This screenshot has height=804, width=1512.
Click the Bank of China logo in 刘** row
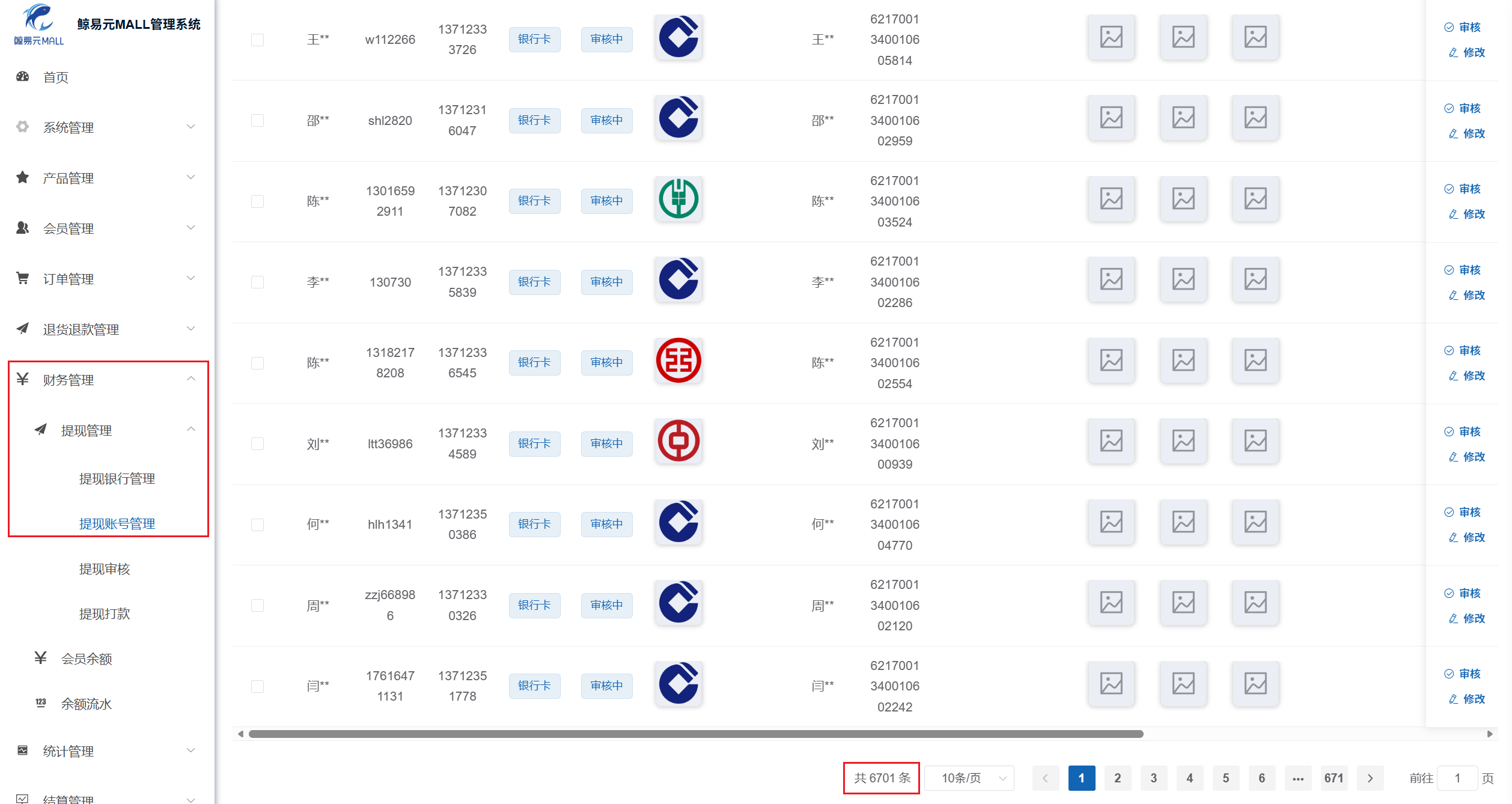point(678,441)
